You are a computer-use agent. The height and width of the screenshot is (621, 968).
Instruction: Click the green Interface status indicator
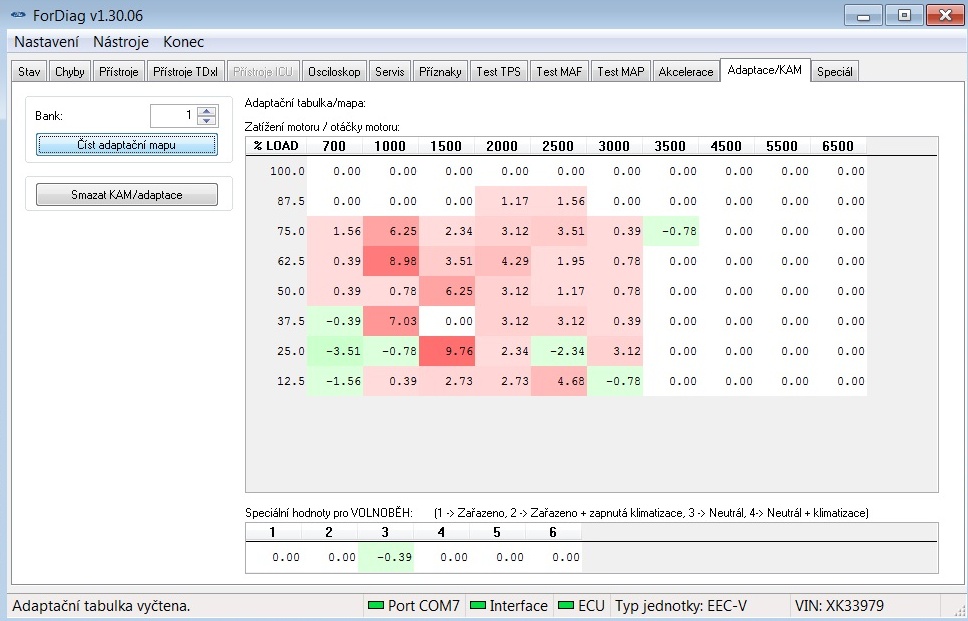point(478,606)
